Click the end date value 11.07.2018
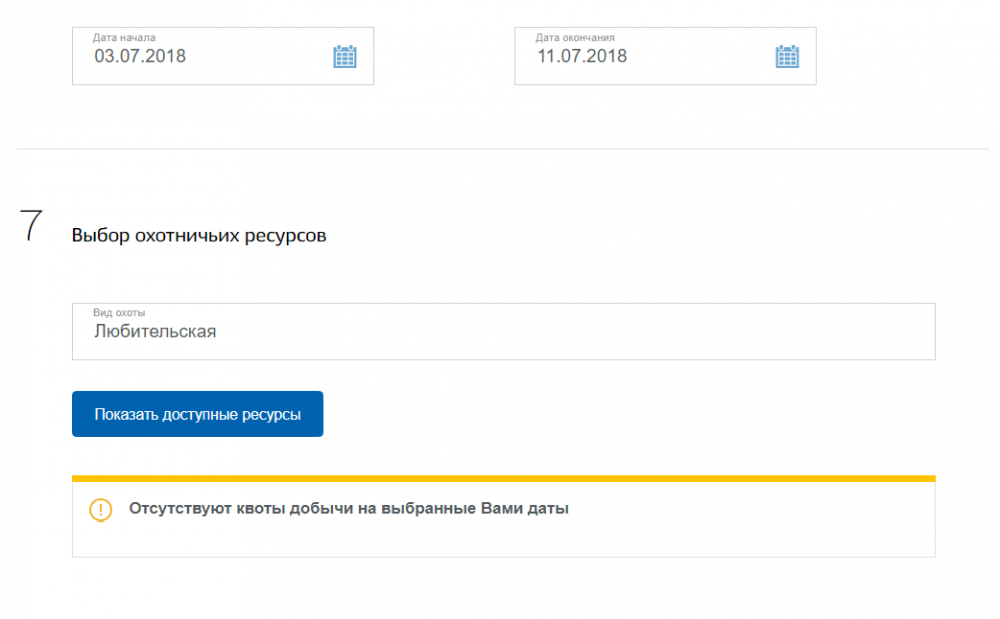1000x619 pixels. (x=582, y=56)
